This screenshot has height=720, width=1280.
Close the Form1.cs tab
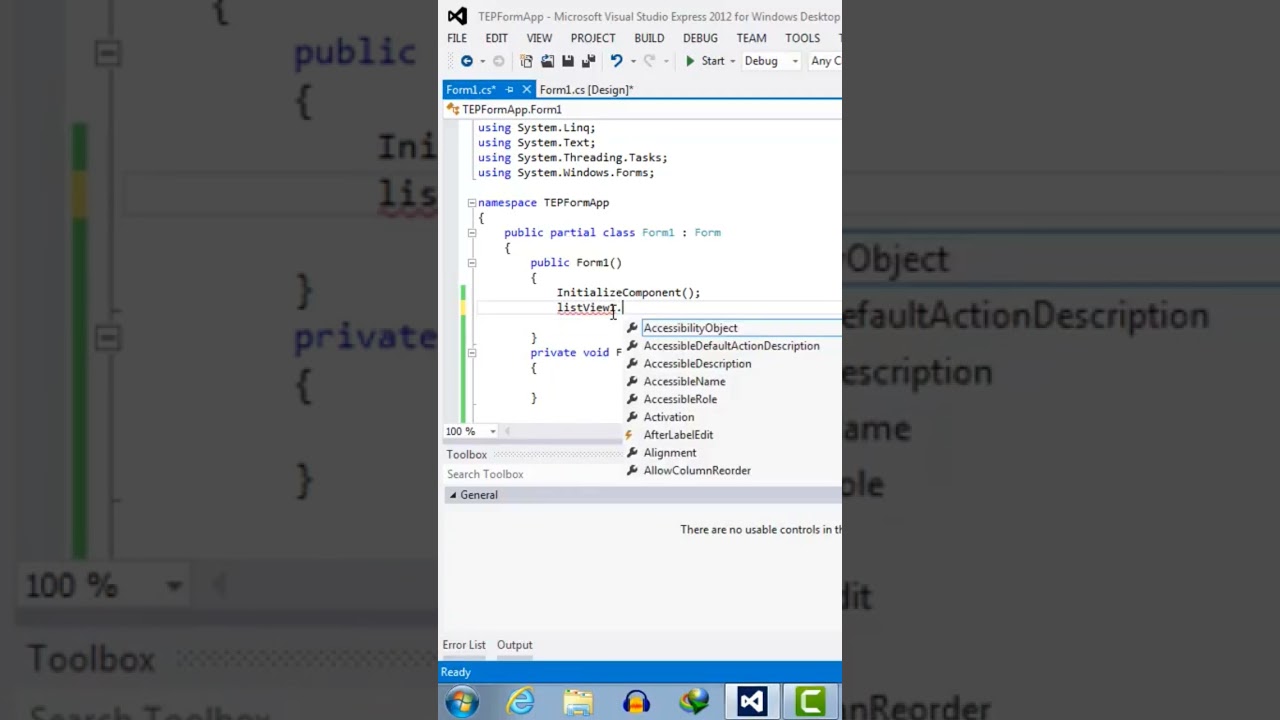(527, 90)
